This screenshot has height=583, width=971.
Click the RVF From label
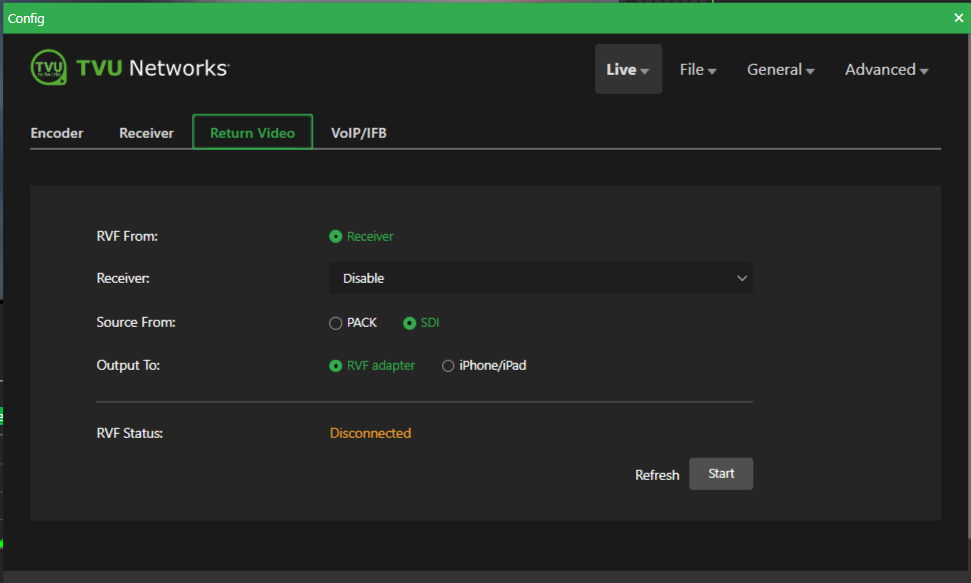[127, 236]
